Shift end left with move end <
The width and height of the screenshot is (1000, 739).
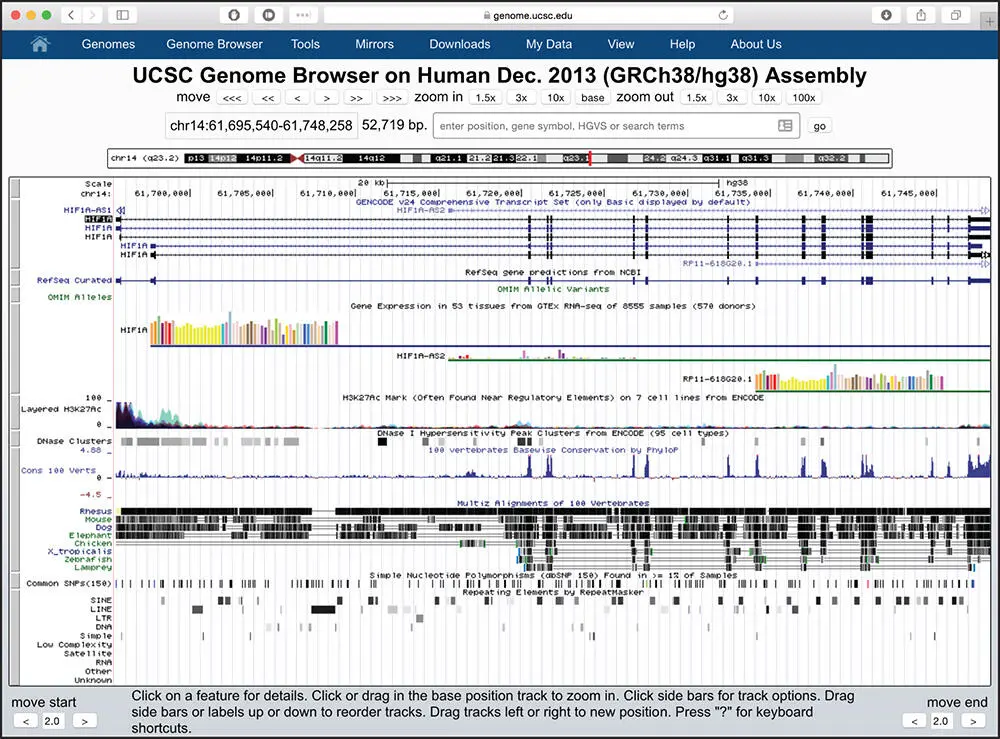point(915,721)
